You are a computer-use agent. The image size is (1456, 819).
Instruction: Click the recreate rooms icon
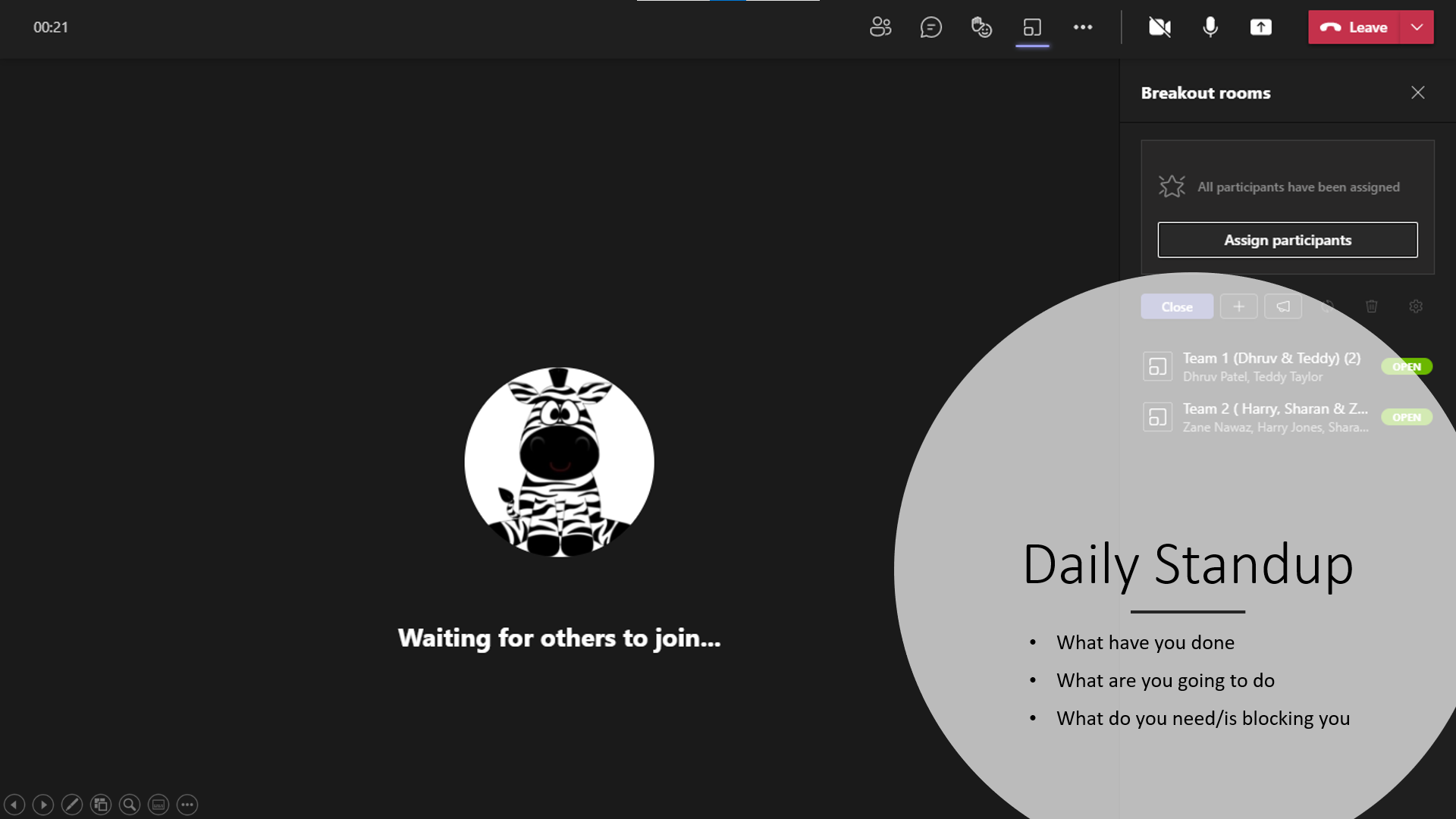click(x=1327, y=306)
